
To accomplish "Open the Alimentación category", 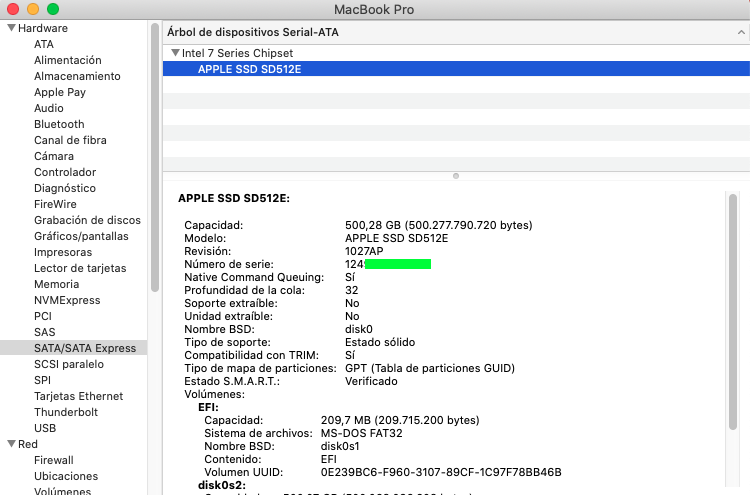I will pos(67,60).
